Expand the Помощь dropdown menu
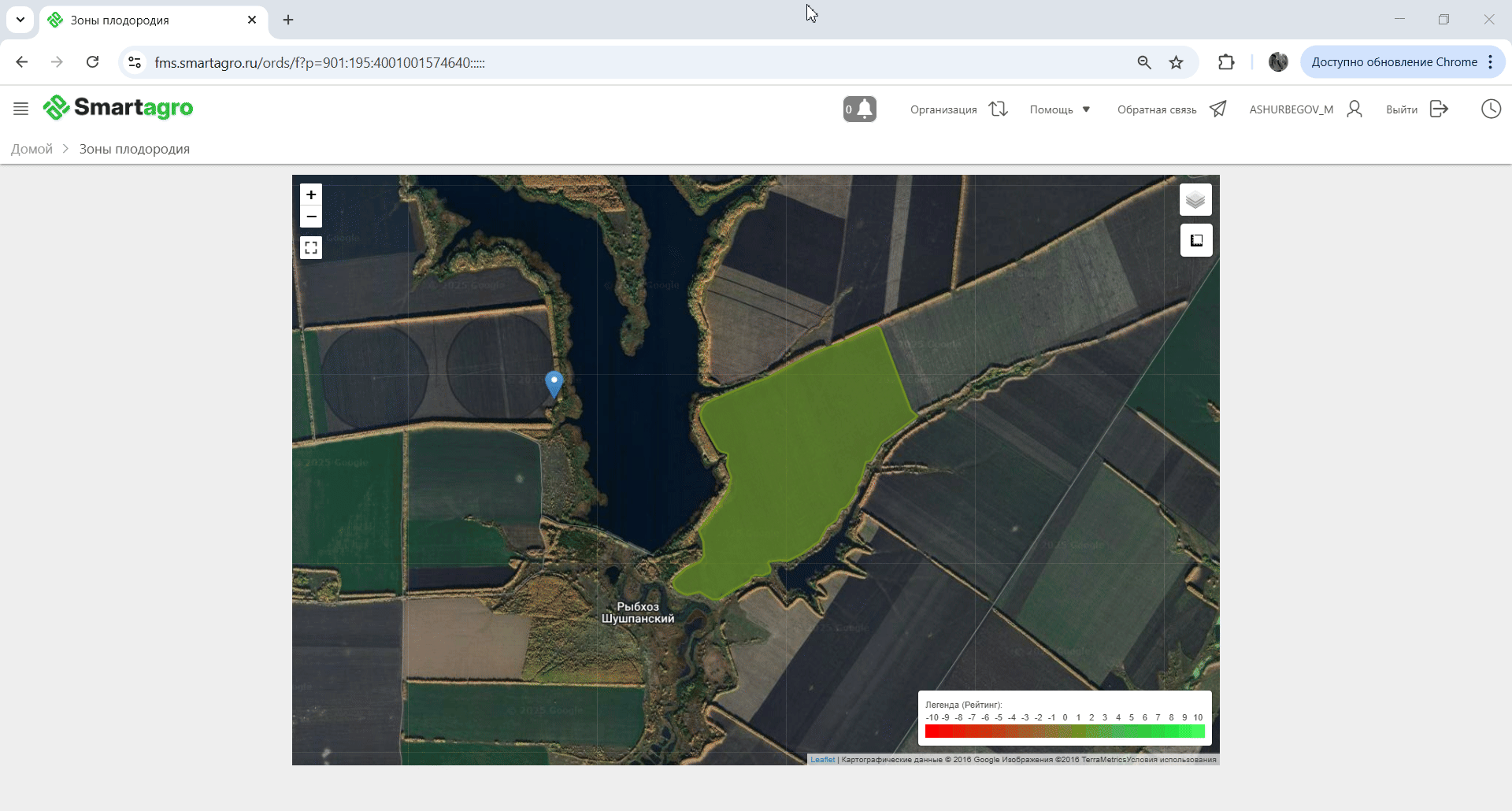1512x811 pixels. coord(1059,109)
